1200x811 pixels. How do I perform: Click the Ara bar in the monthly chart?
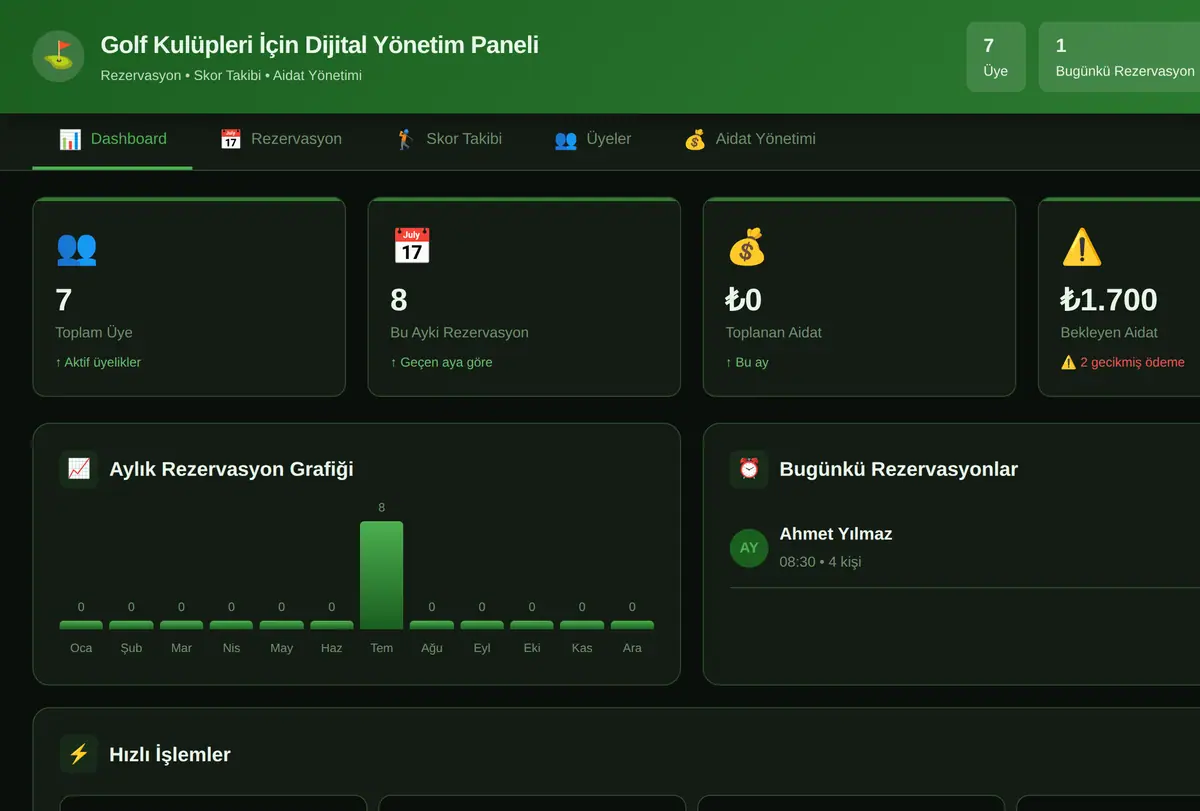tap(632, 625)
